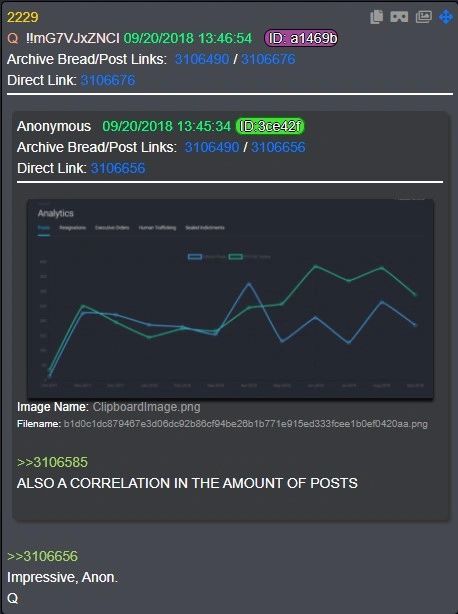Open the image gallery icon
The width and height of the screenshot is (458, 614).
(423, 17)
